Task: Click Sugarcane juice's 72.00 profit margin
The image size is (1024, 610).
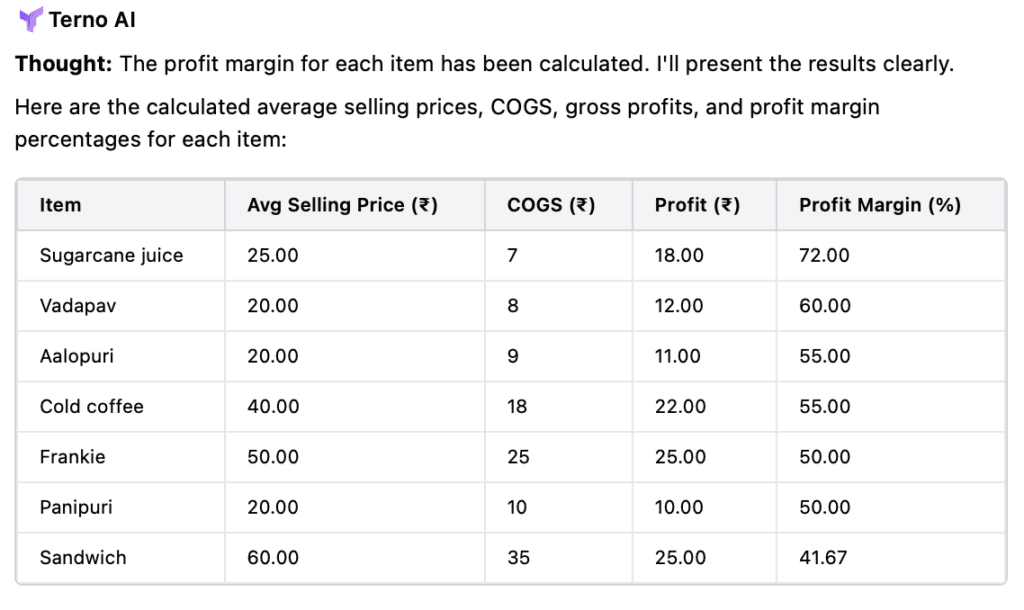Action: click(824, 255)
